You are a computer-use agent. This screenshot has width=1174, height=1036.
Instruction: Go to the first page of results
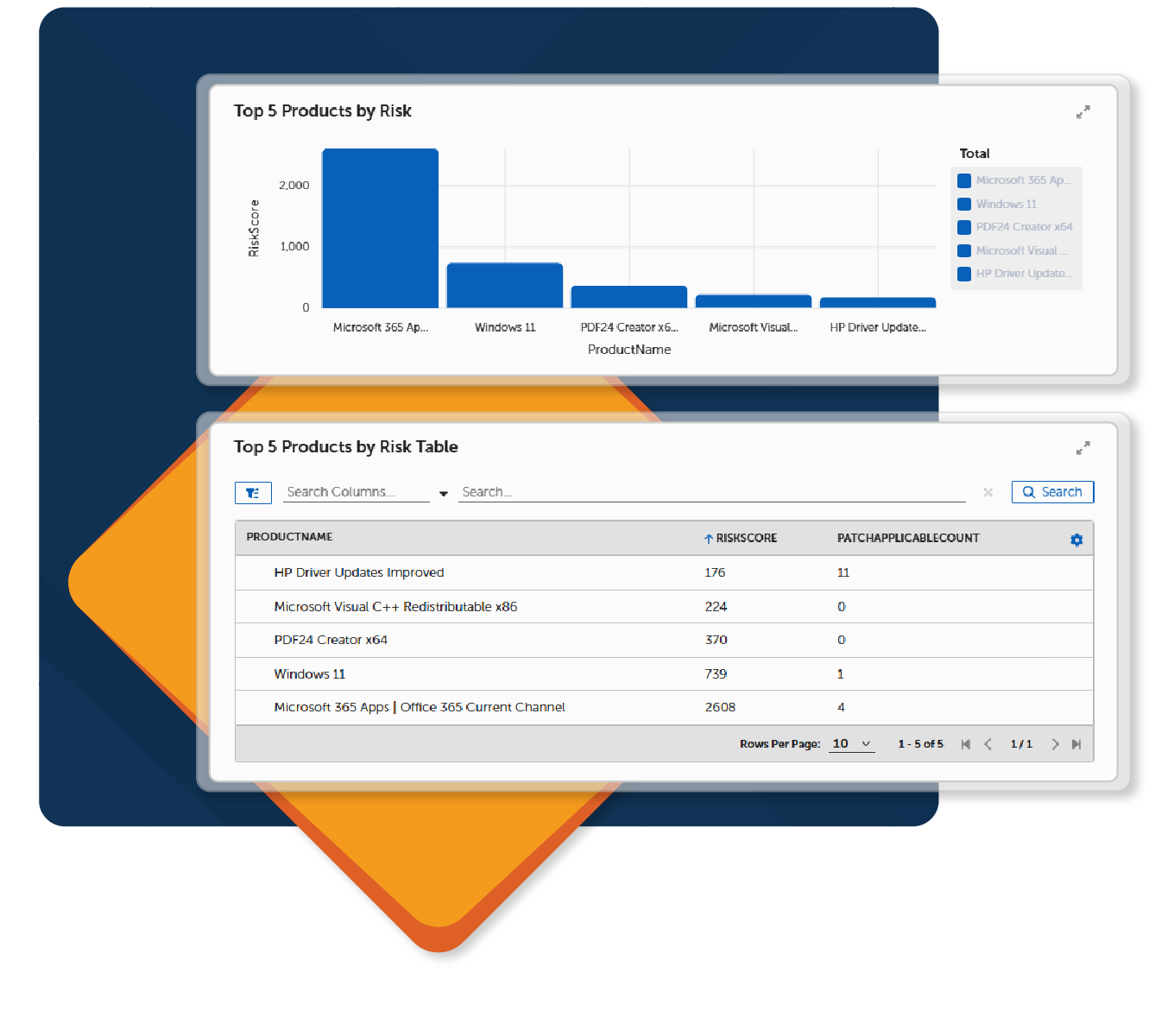pos(966,744)
